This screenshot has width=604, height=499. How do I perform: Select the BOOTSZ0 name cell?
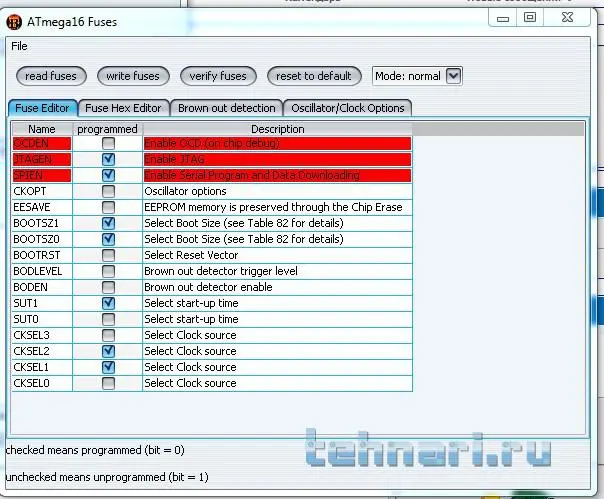42,239
